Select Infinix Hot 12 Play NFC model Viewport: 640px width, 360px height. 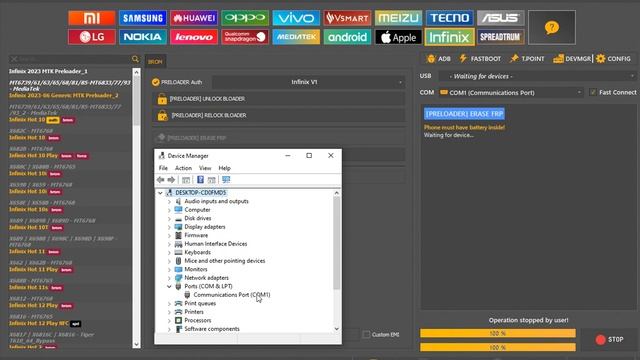pyautogui.click(x=39, y=323)
